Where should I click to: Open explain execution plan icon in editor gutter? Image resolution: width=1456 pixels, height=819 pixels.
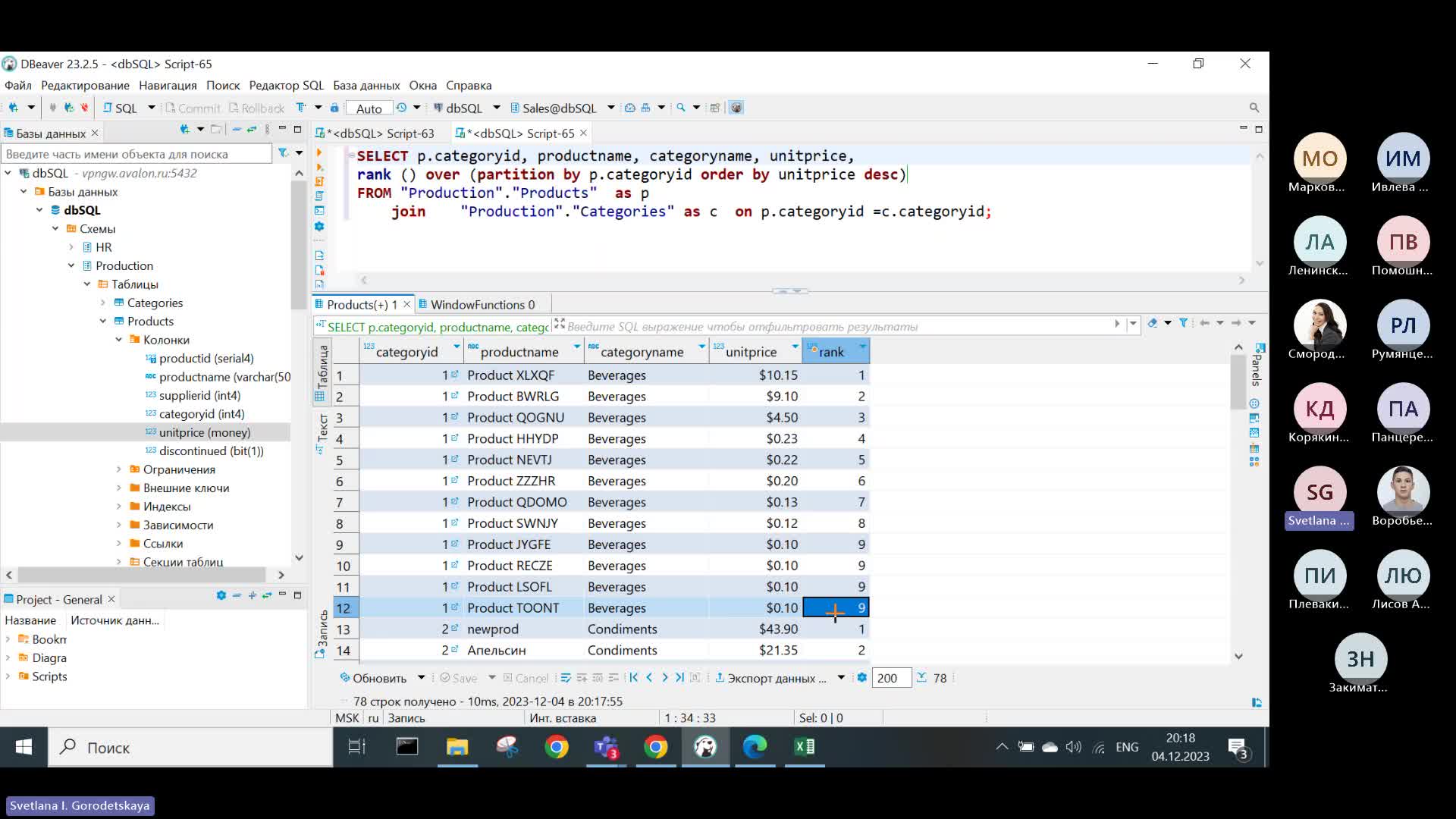319,196
